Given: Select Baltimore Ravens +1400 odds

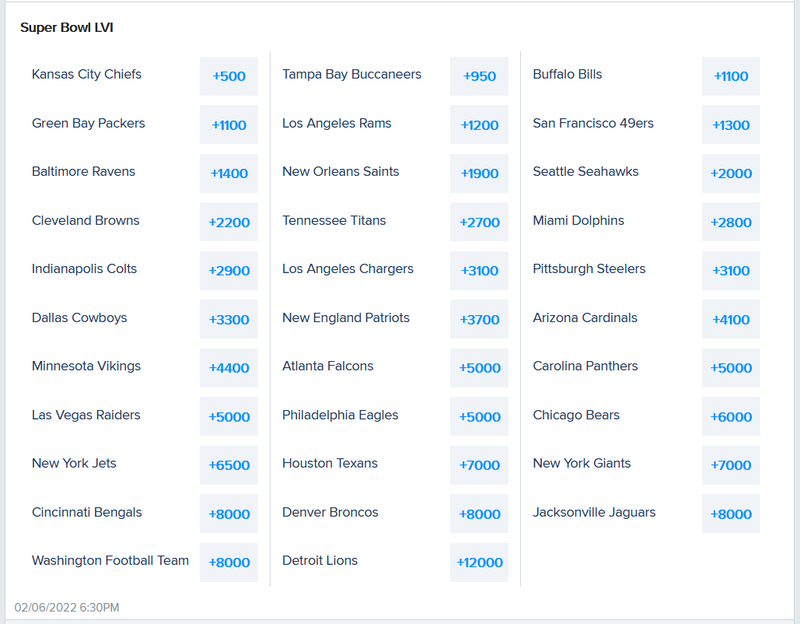Looking at the screenshot, I should (x=229, y=173).
